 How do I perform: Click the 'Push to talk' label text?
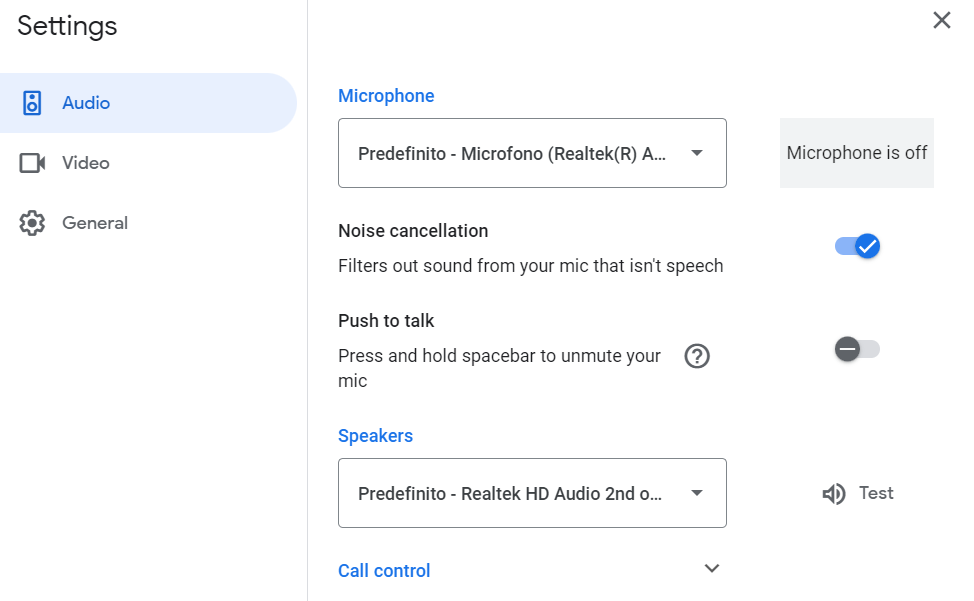386,321
